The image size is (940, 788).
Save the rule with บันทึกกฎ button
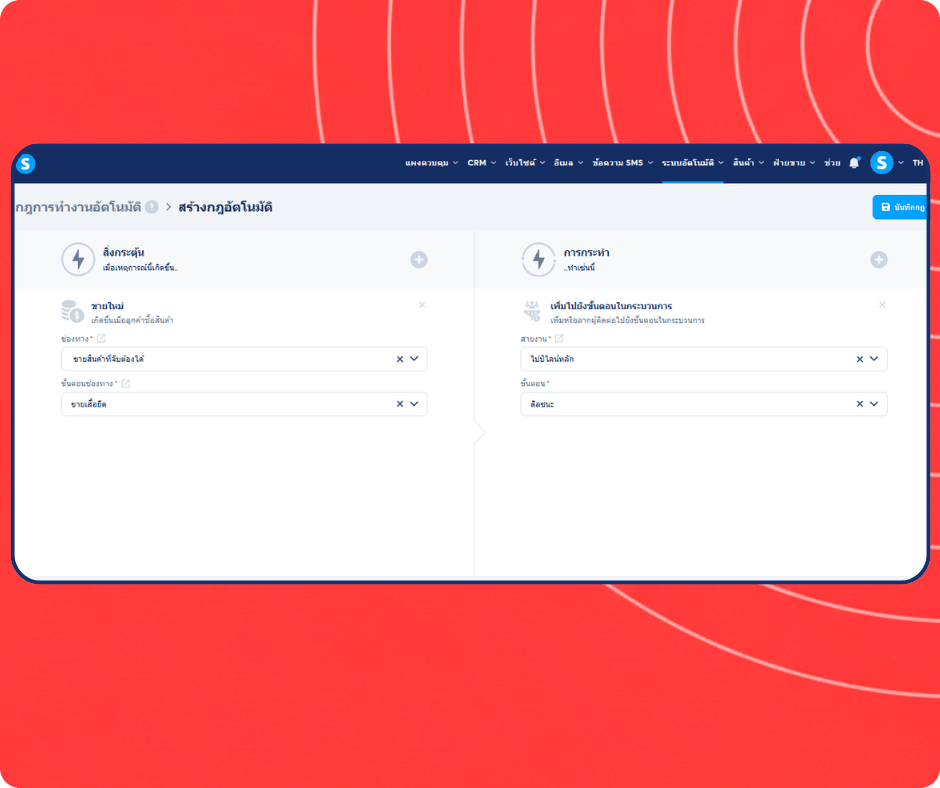[900, 207]
